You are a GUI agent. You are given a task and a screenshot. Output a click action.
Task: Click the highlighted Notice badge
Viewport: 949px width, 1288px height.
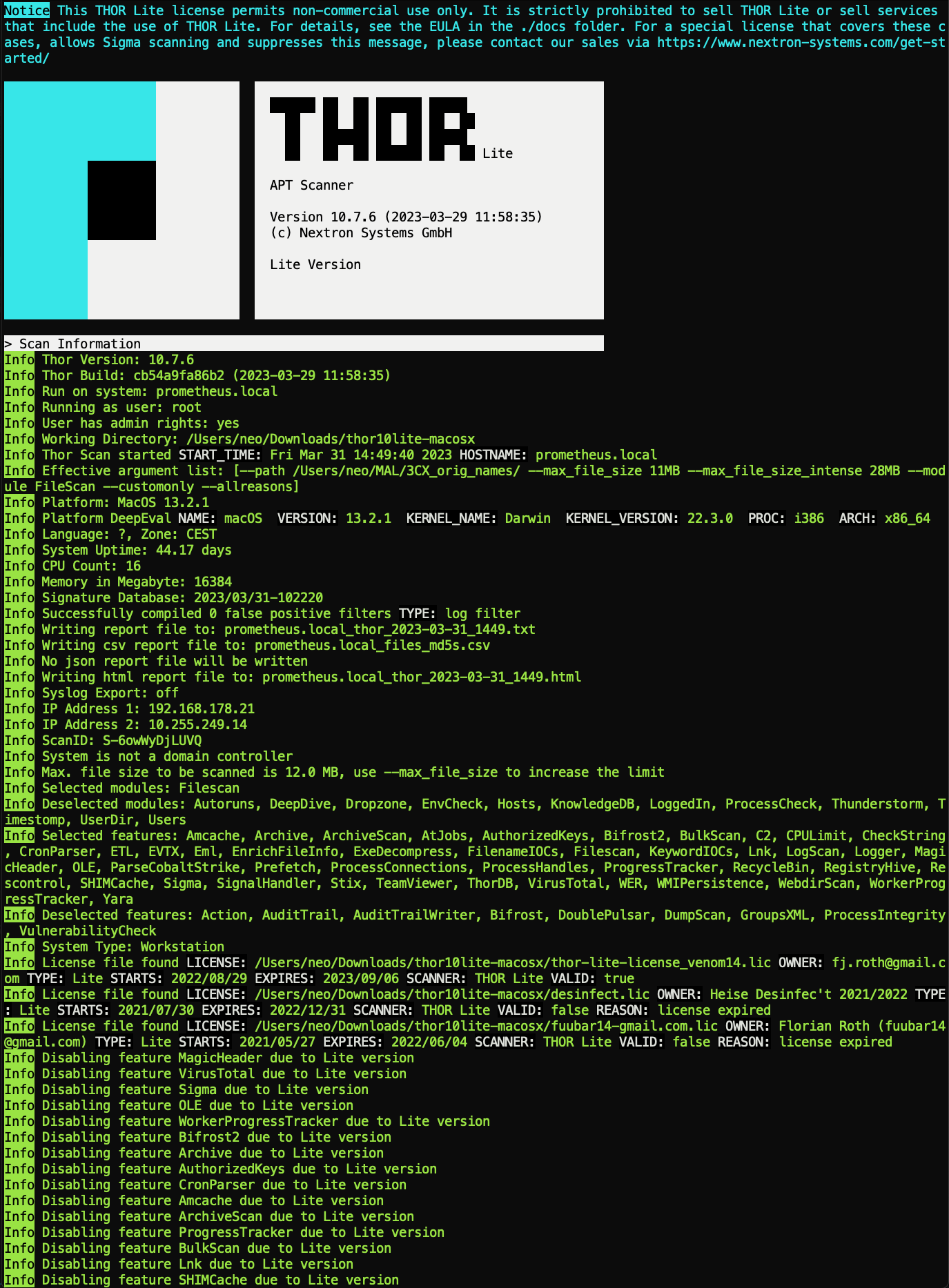27,10
